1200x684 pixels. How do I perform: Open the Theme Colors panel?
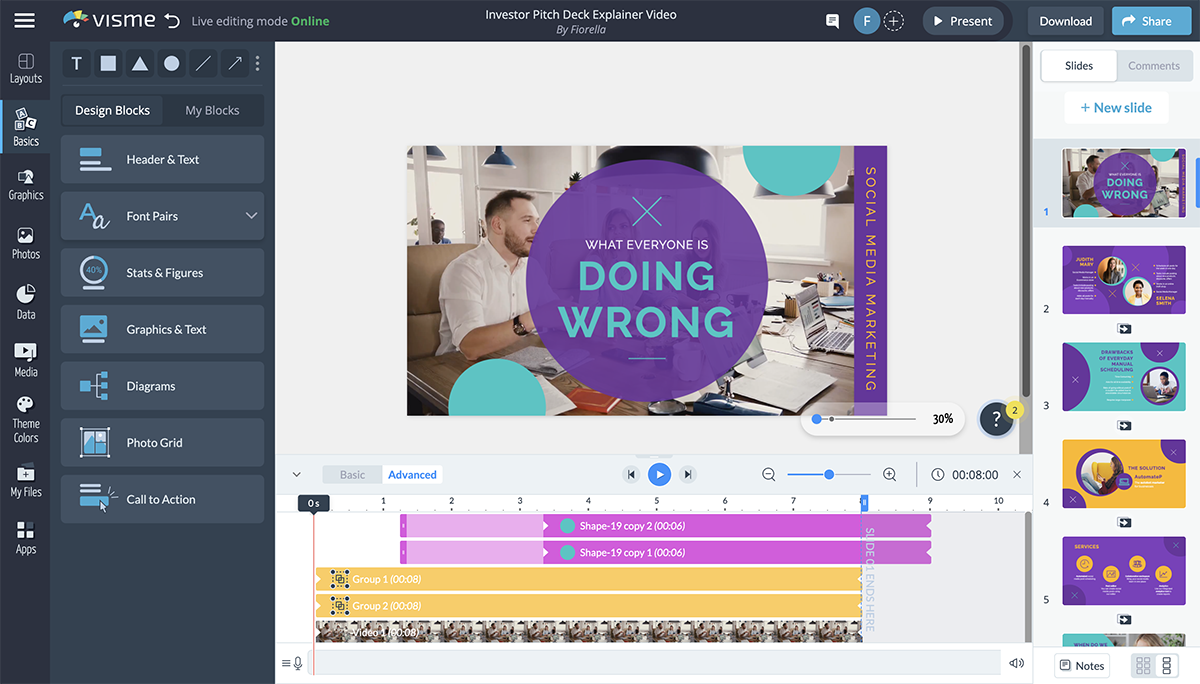click(x=25, y=419)
